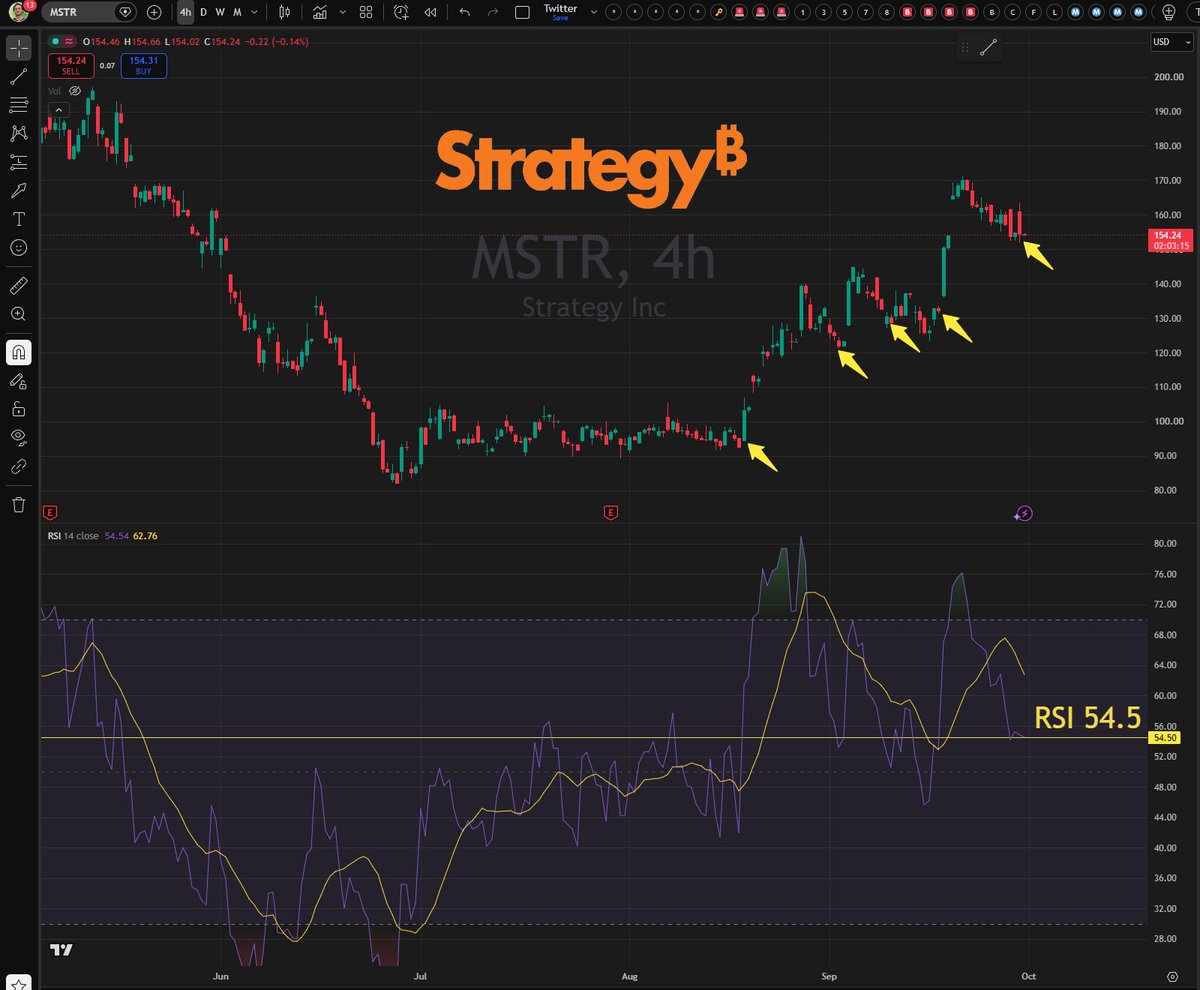Click favorite tool labeled C
This screenshot has width=1200, height=990.
click(x=1013, y=12)
